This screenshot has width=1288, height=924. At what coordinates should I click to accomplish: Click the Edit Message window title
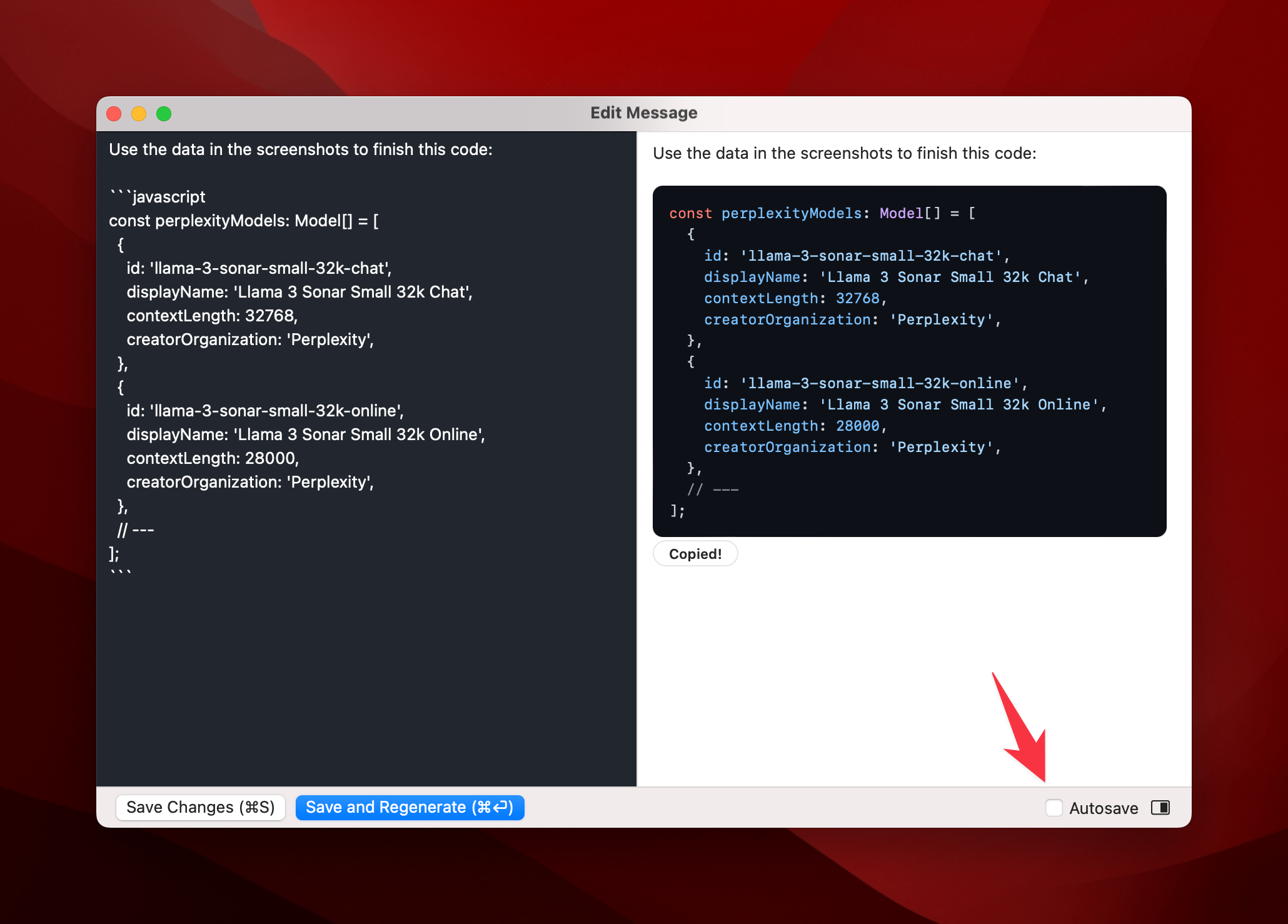pyautogui.click(x=644, y=113)
